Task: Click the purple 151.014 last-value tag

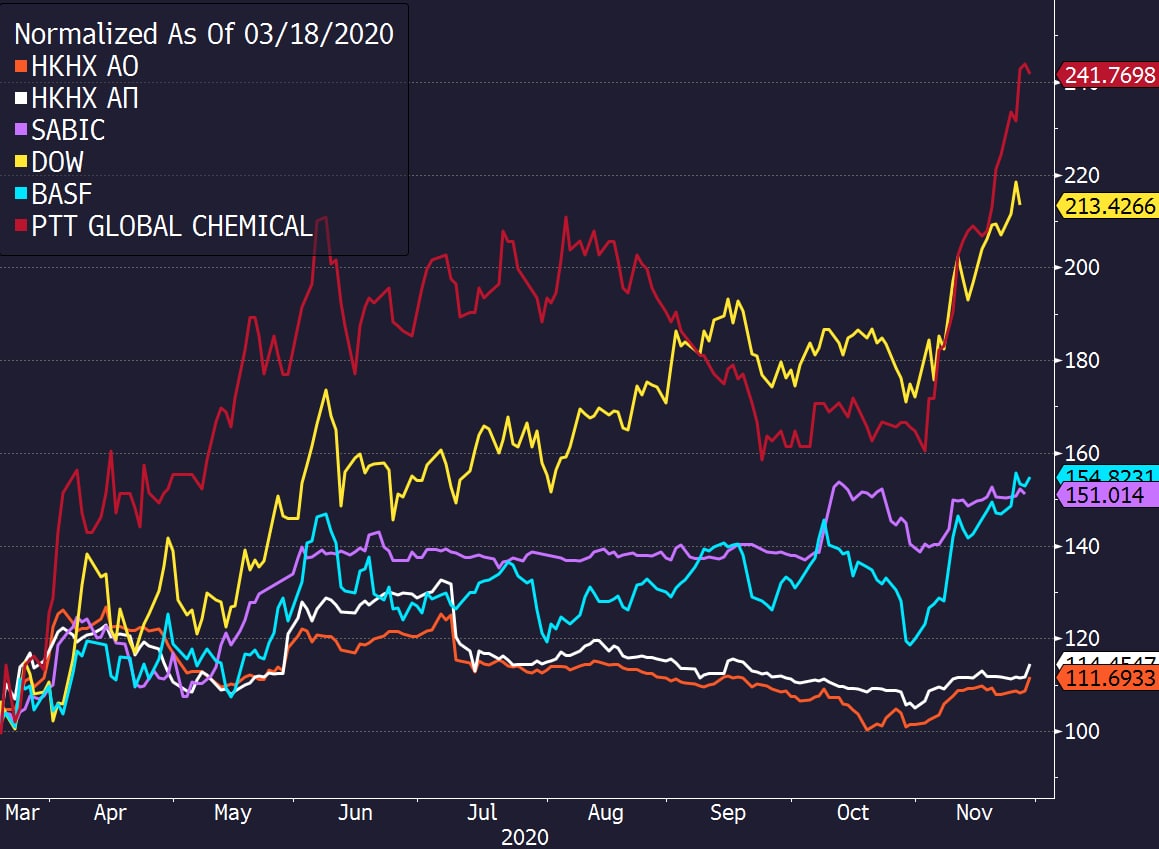Action: pyautogui.click(x=1107, y=494)
